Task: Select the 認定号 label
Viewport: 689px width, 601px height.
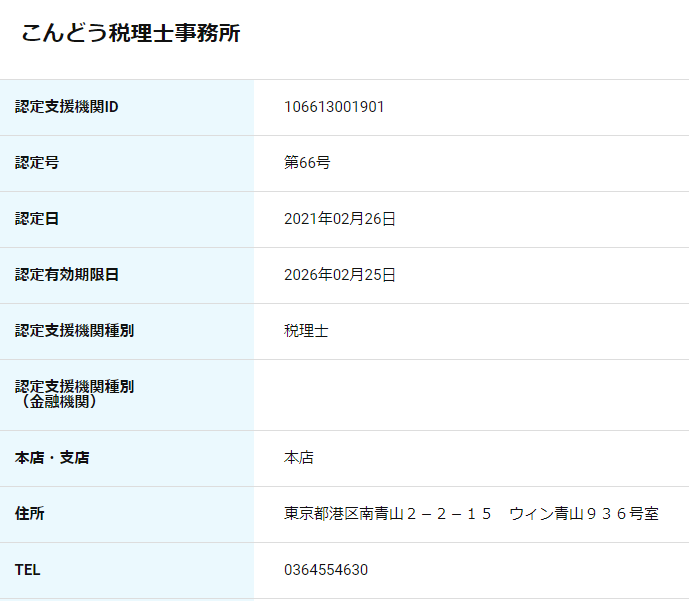Action: (37, 163)
